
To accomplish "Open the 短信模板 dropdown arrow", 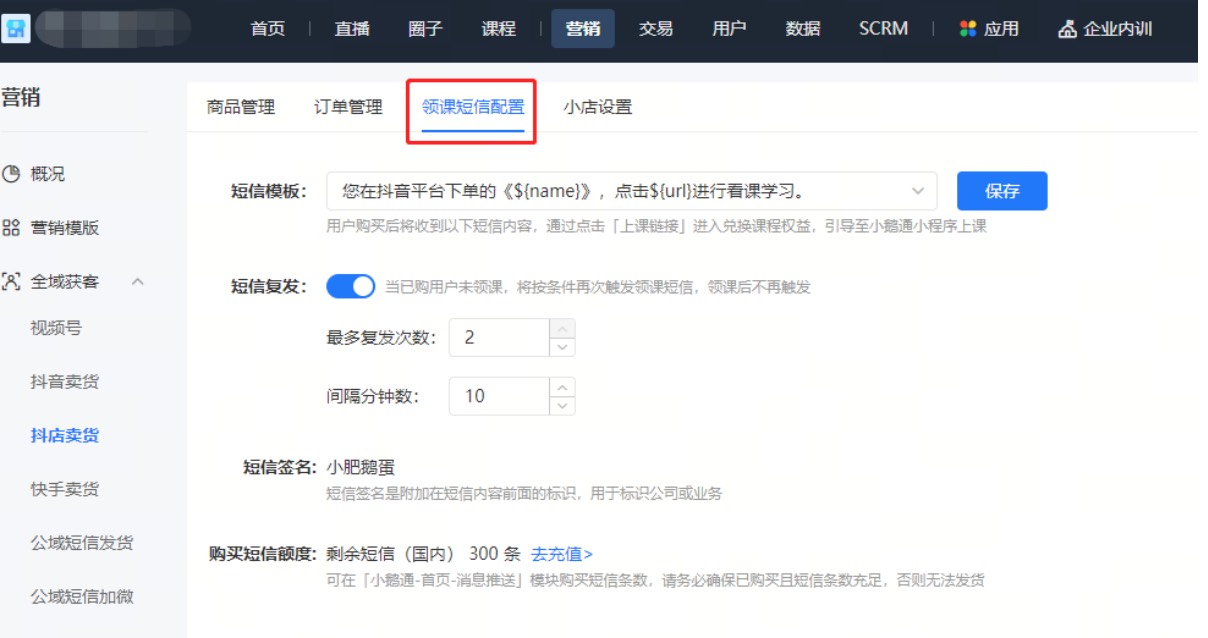I will pyautogui.click(x=917, y=190).
